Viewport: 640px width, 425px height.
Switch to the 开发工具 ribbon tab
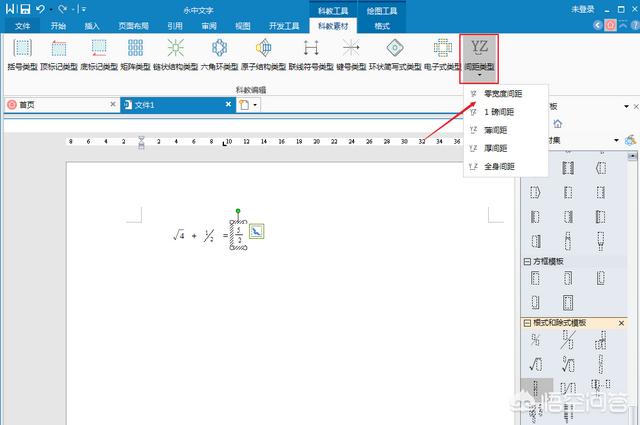click(284, 26)
